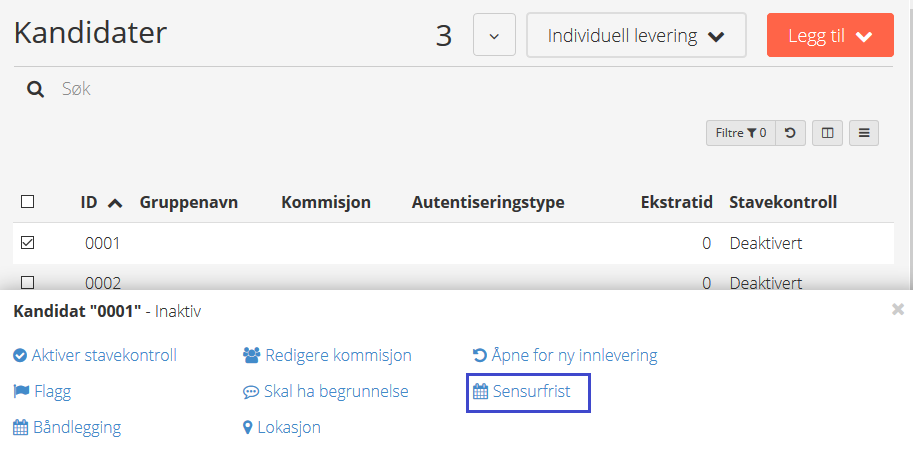Open the Legg til dropdown button
The height and width of the screenshot is (454, 913).
click(830, 36)
